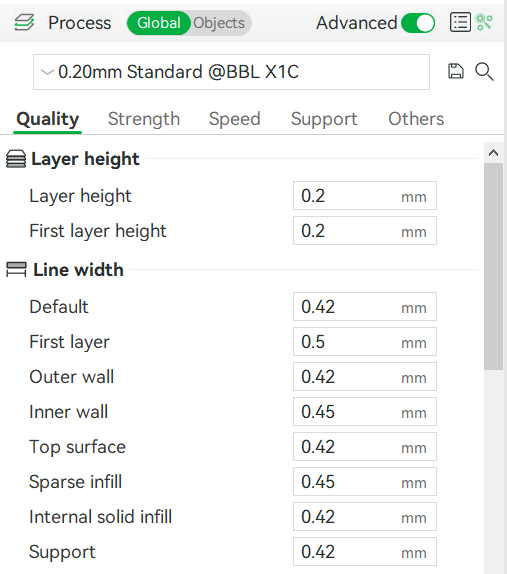Screen dimensions: 507x574
Task: Click the Process layers icon
Action: coord(24,23)
